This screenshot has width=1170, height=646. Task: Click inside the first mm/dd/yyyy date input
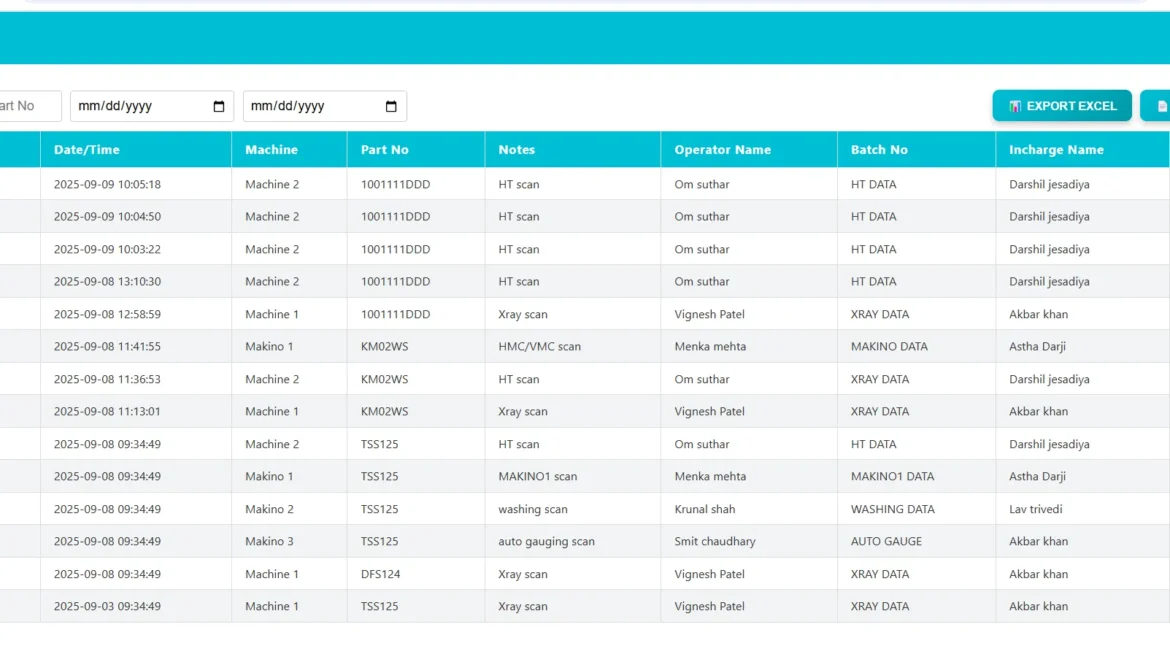click(140, 106)
